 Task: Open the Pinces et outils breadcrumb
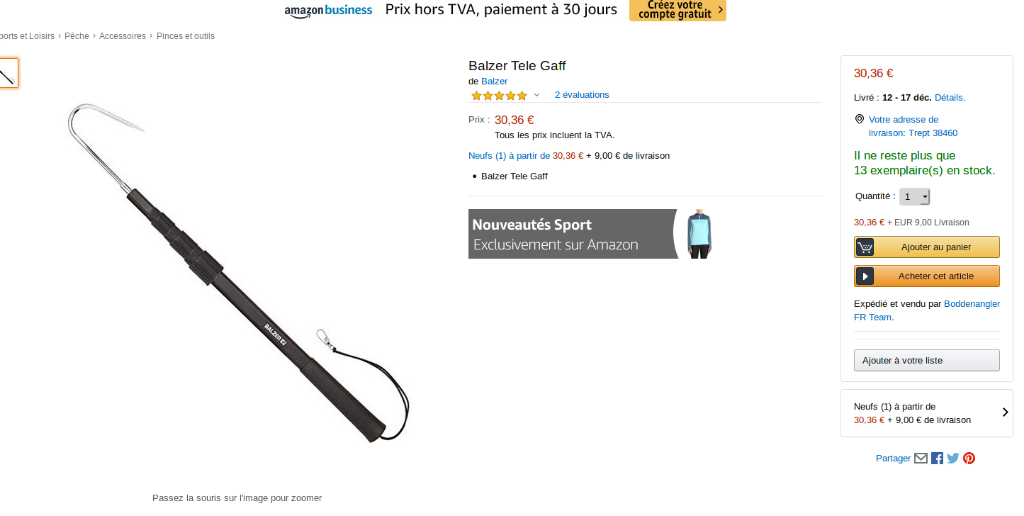(x=185, y=36)
